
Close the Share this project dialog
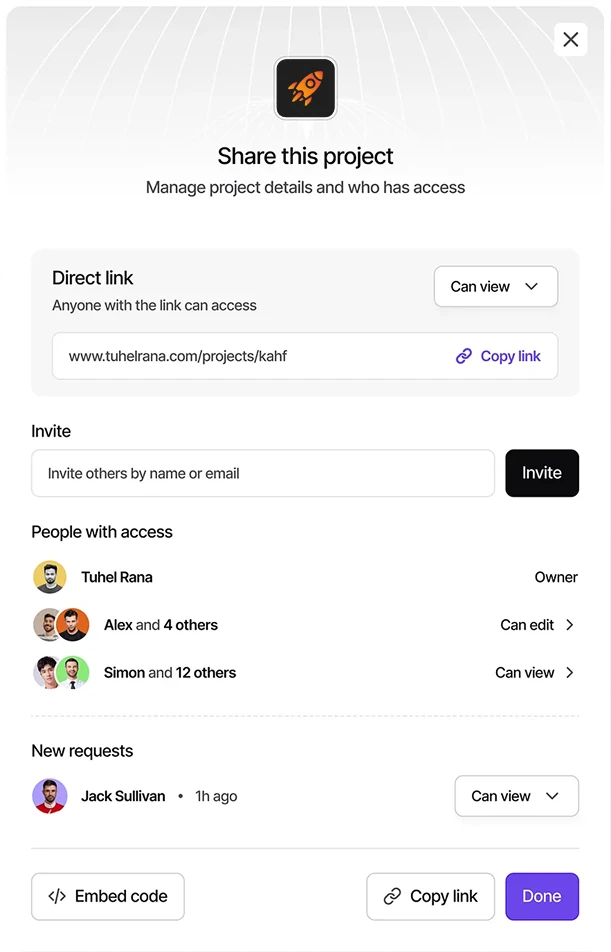571,39
